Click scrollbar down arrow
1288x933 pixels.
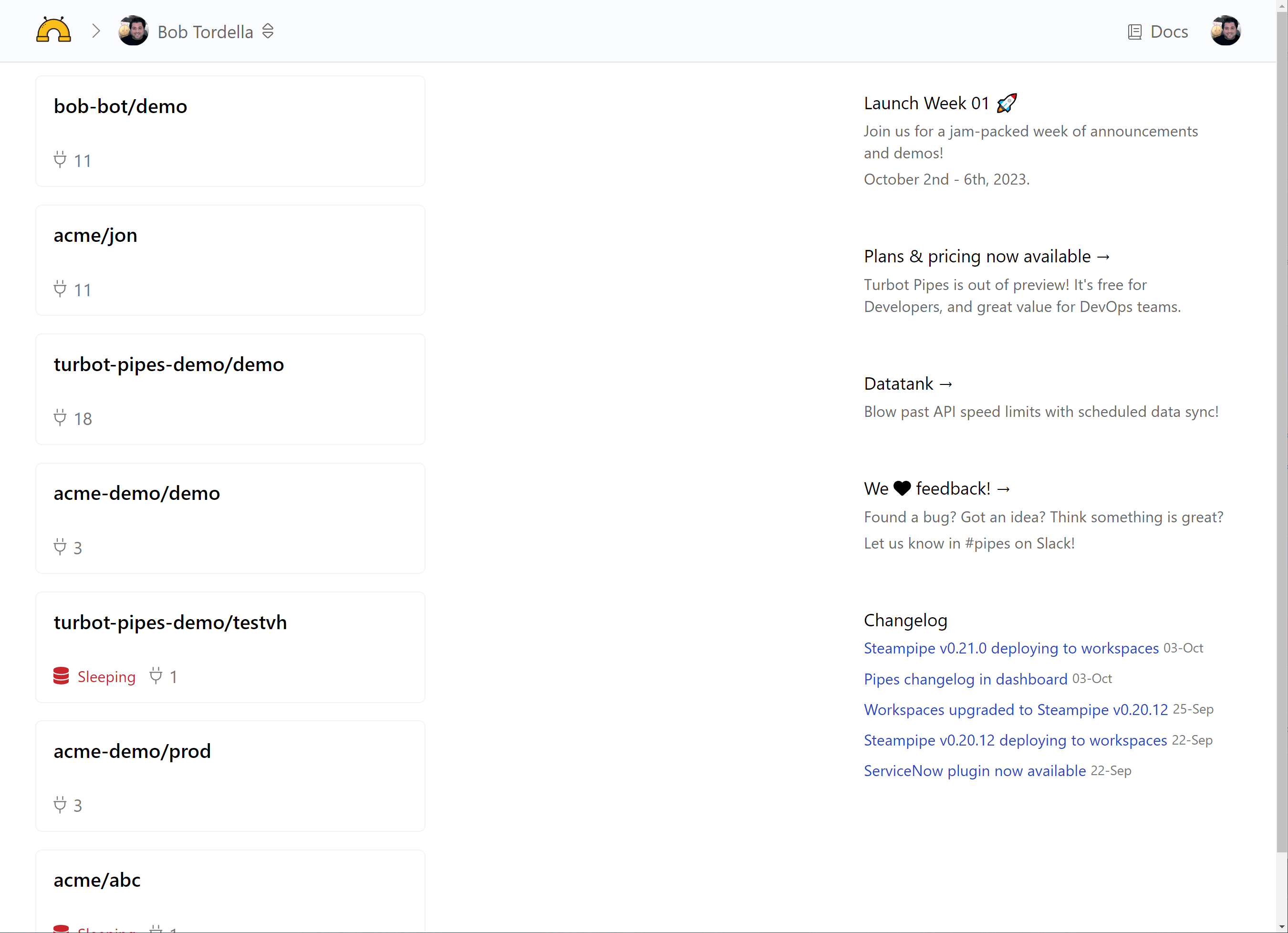1282,927
